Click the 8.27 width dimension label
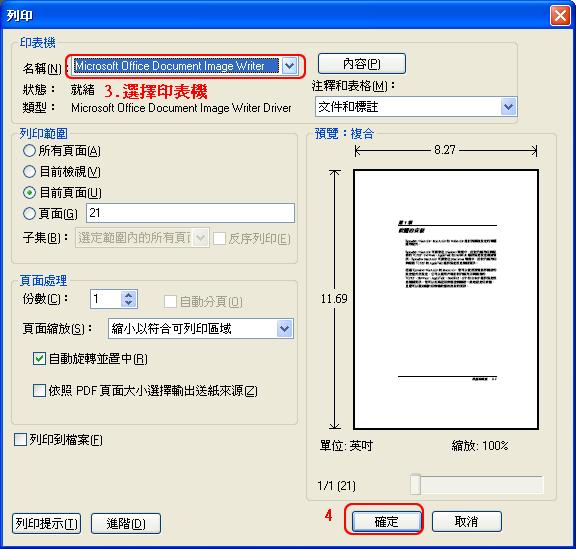This screenshot has height=549, width=576. (445, 150)
